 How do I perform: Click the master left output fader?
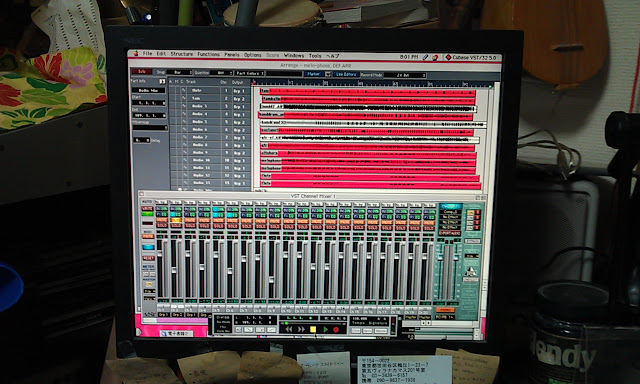pyautogui.click(x=441, y=258)
